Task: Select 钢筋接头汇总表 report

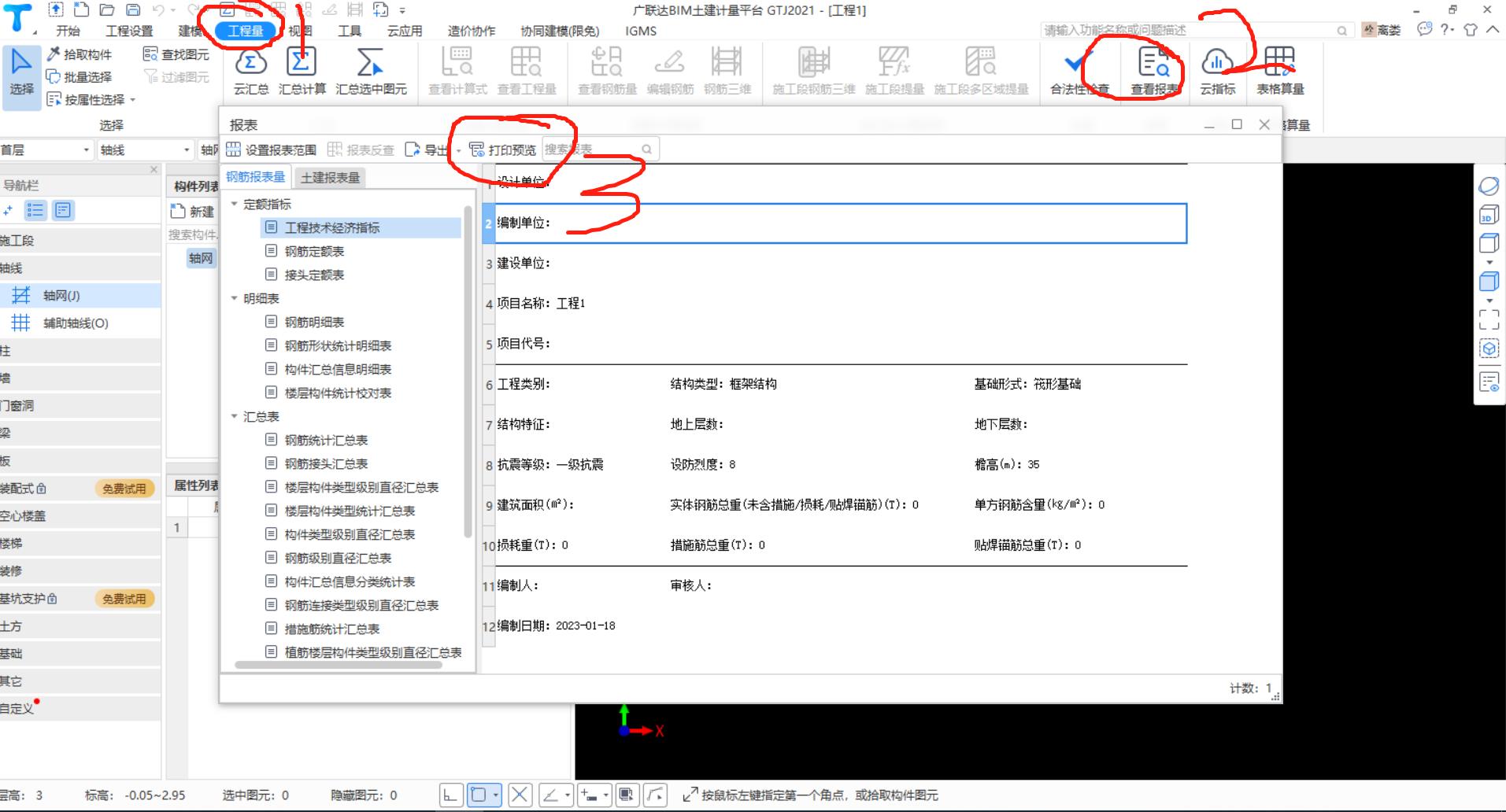Action: pyautogui.click(x=326, y=463)
